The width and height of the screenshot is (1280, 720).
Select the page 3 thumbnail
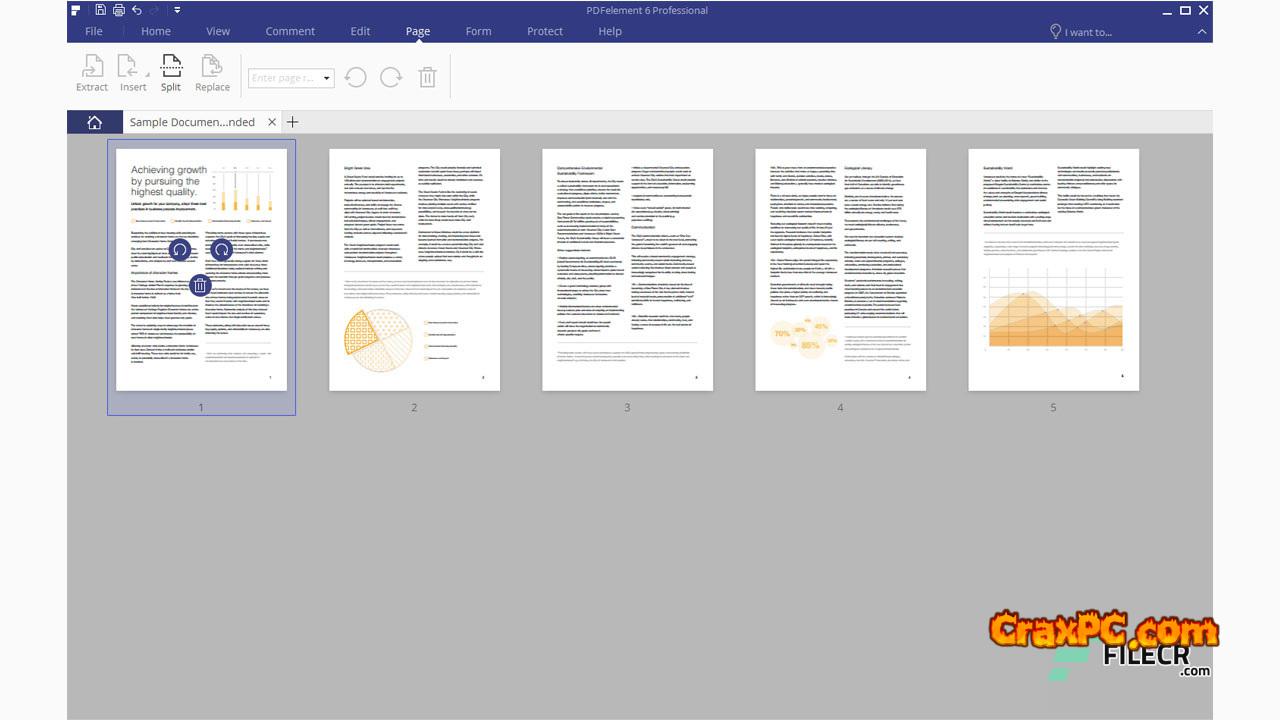tap(627, 270)
